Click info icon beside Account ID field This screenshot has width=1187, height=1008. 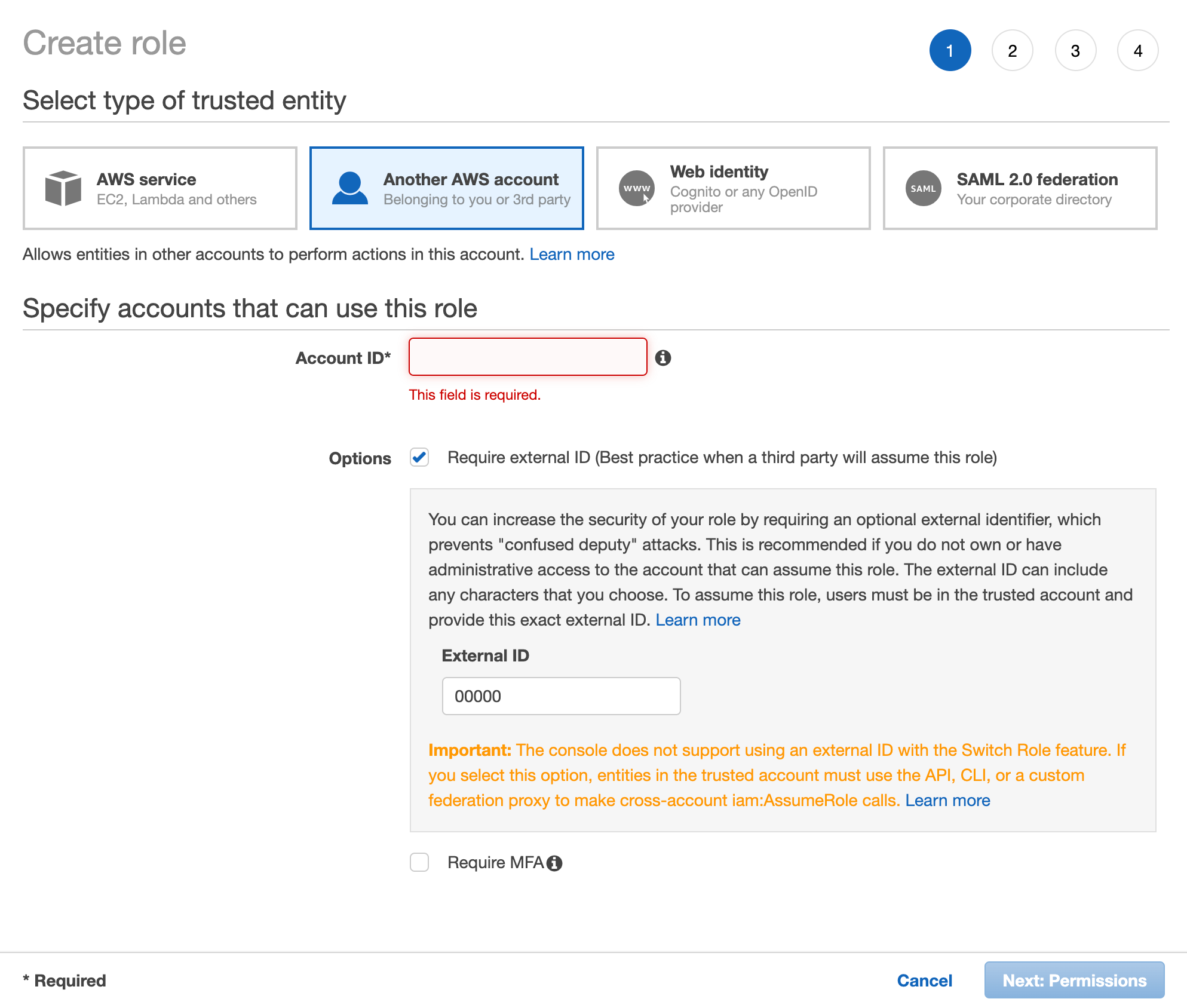663,358
